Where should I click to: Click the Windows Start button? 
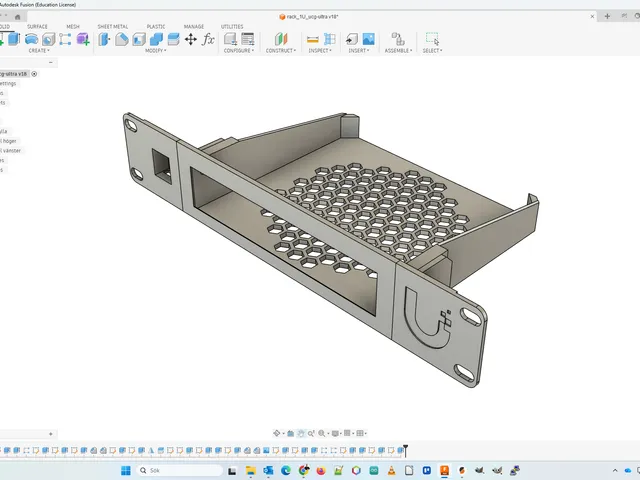point(126,471)
